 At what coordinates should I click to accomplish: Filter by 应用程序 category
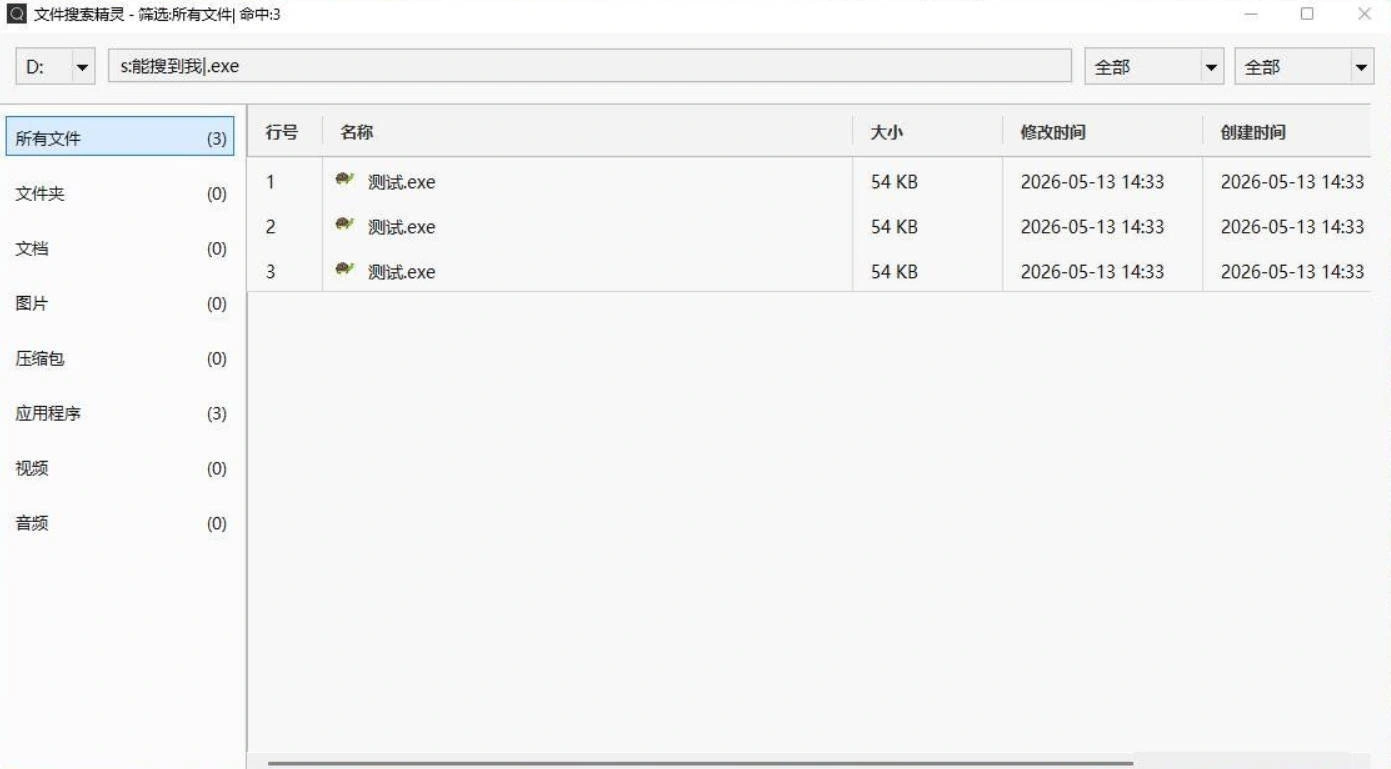tap(120, 414)
